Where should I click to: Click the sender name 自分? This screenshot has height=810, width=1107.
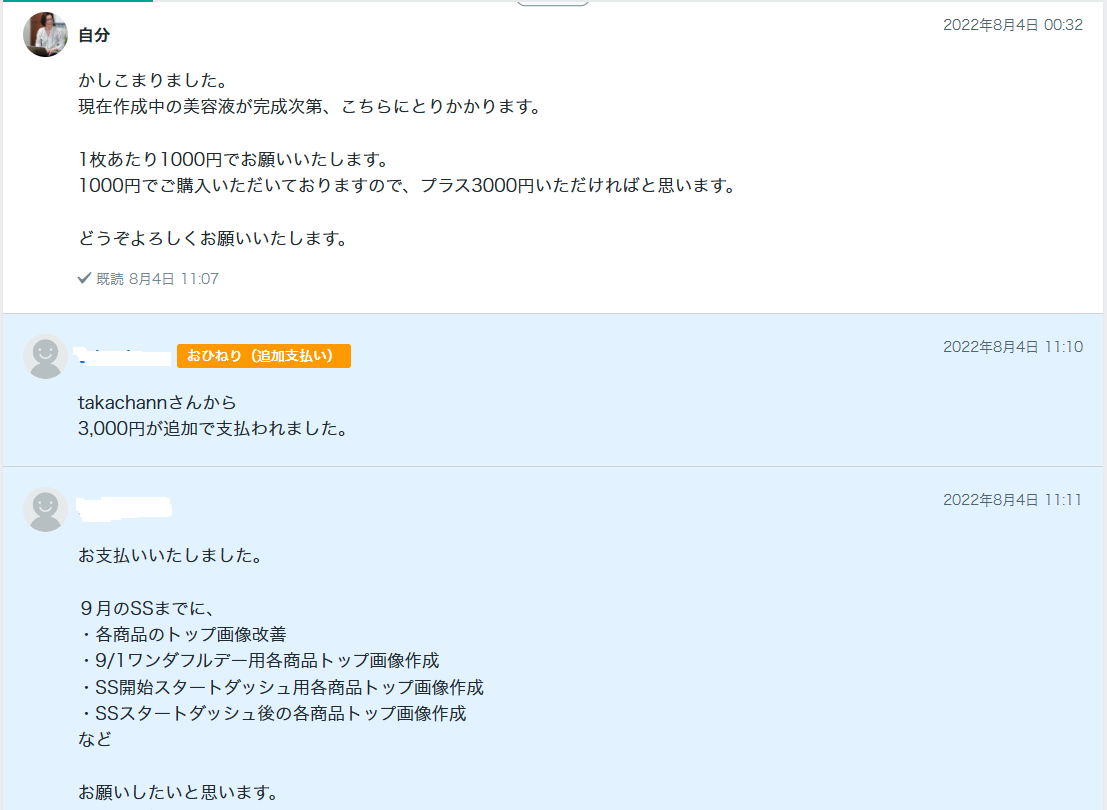(x=94, y=36)
